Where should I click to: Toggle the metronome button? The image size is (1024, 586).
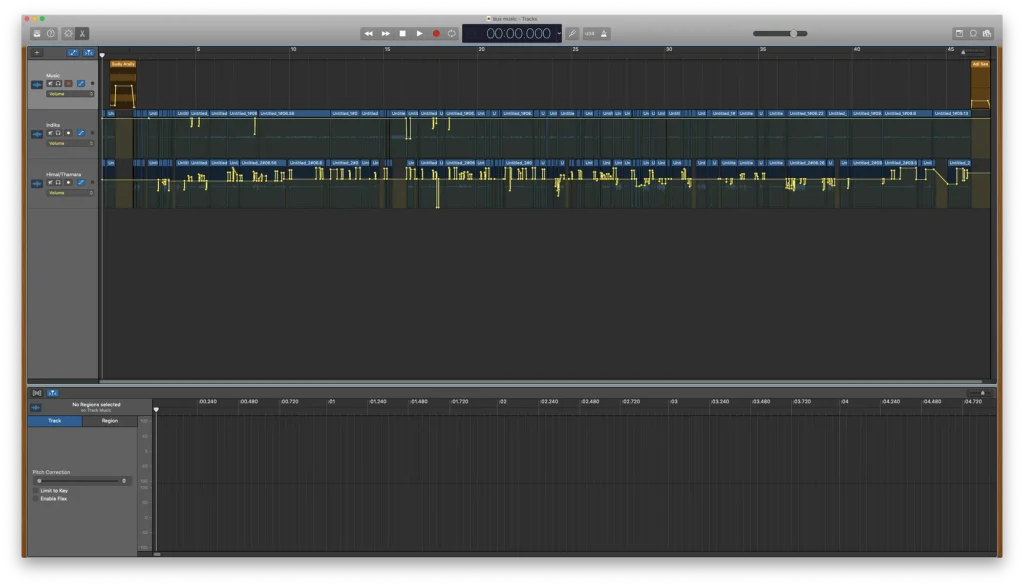pos(604,34)
